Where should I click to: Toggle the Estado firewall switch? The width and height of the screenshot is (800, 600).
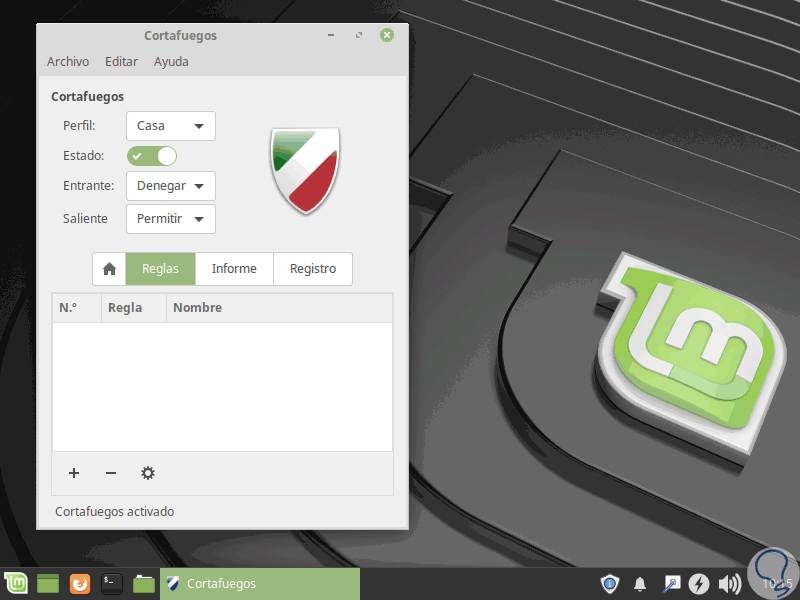[152, 156]
